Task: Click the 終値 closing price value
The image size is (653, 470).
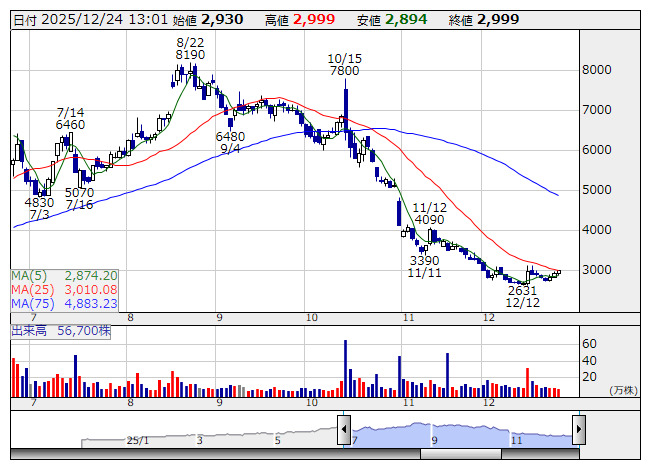Action: [499, 20]
